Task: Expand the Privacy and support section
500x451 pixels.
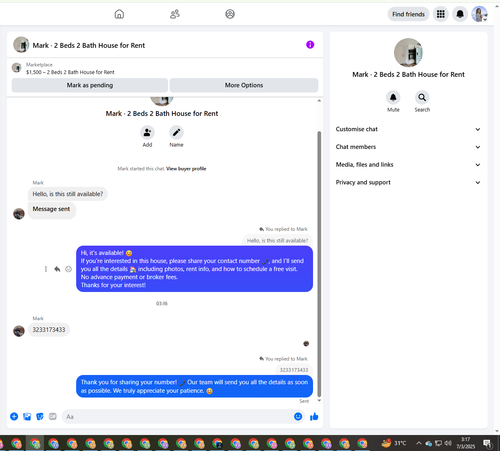Action: point(408,182)
